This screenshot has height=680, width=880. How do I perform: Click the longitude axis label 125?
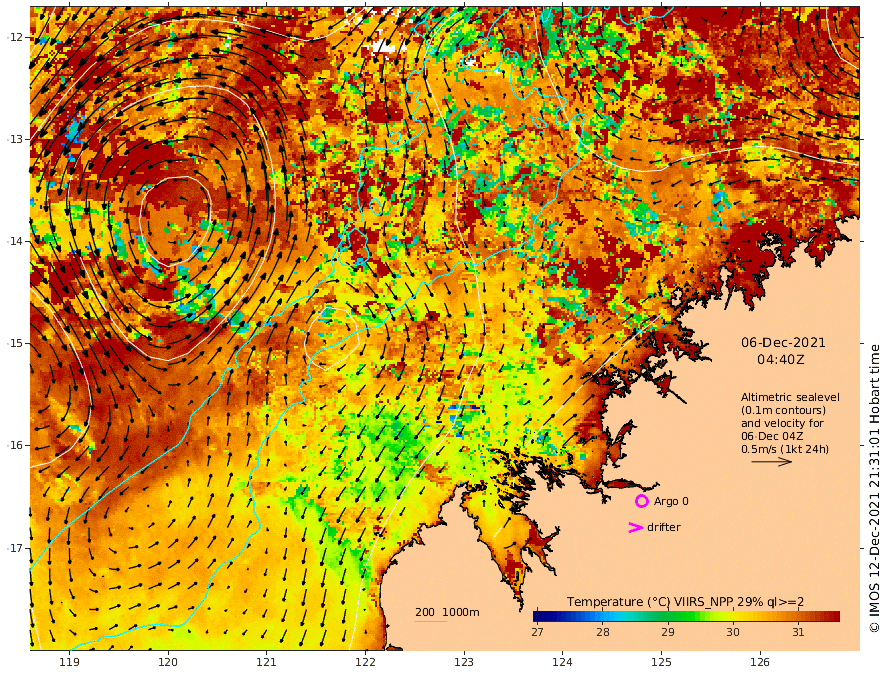(662, 663)
